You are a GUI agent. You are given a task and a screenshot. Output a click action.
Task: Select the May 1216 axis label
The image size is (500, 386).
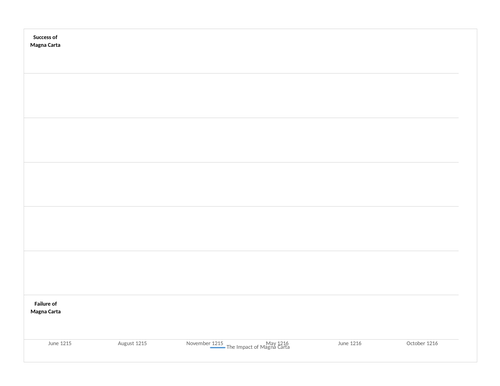point(277,343)
